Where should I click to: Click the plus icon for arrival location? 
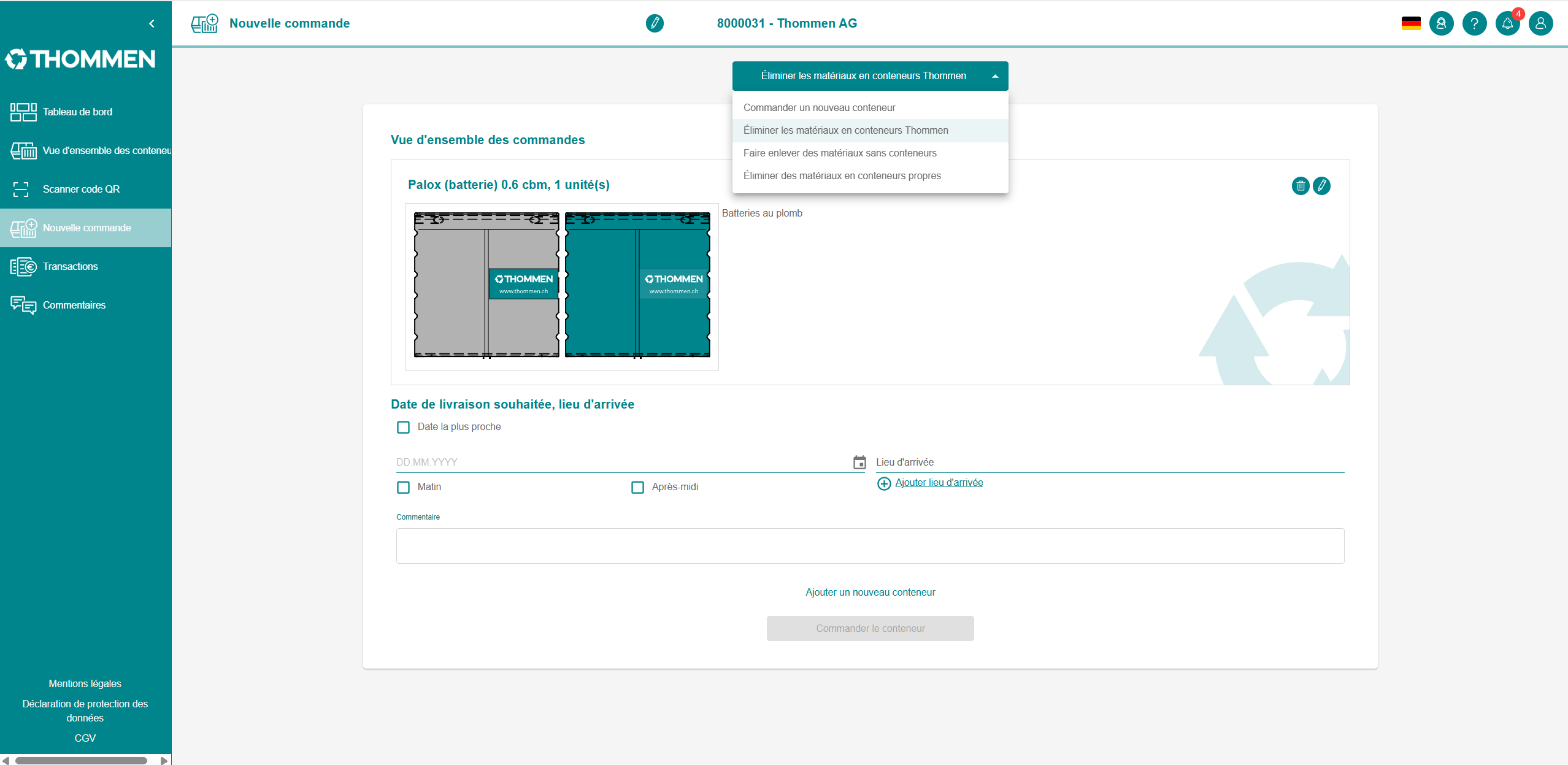click(x=884, y=483)
